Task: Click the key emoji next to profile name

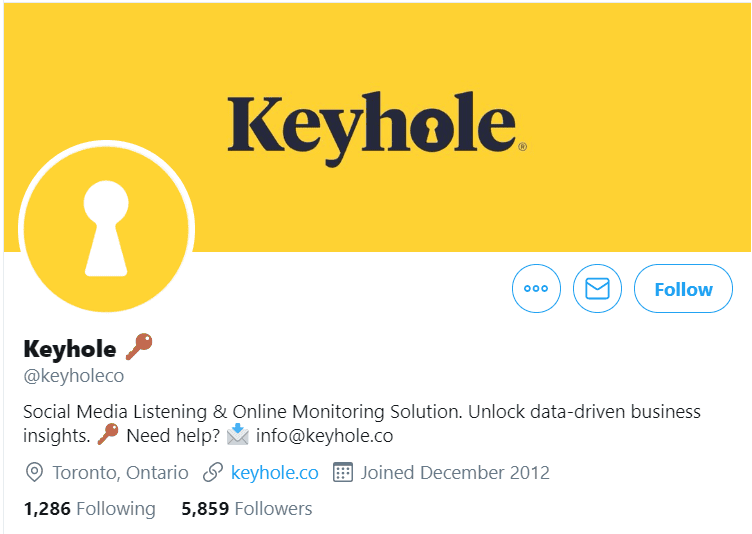Action: pos(139,346)
